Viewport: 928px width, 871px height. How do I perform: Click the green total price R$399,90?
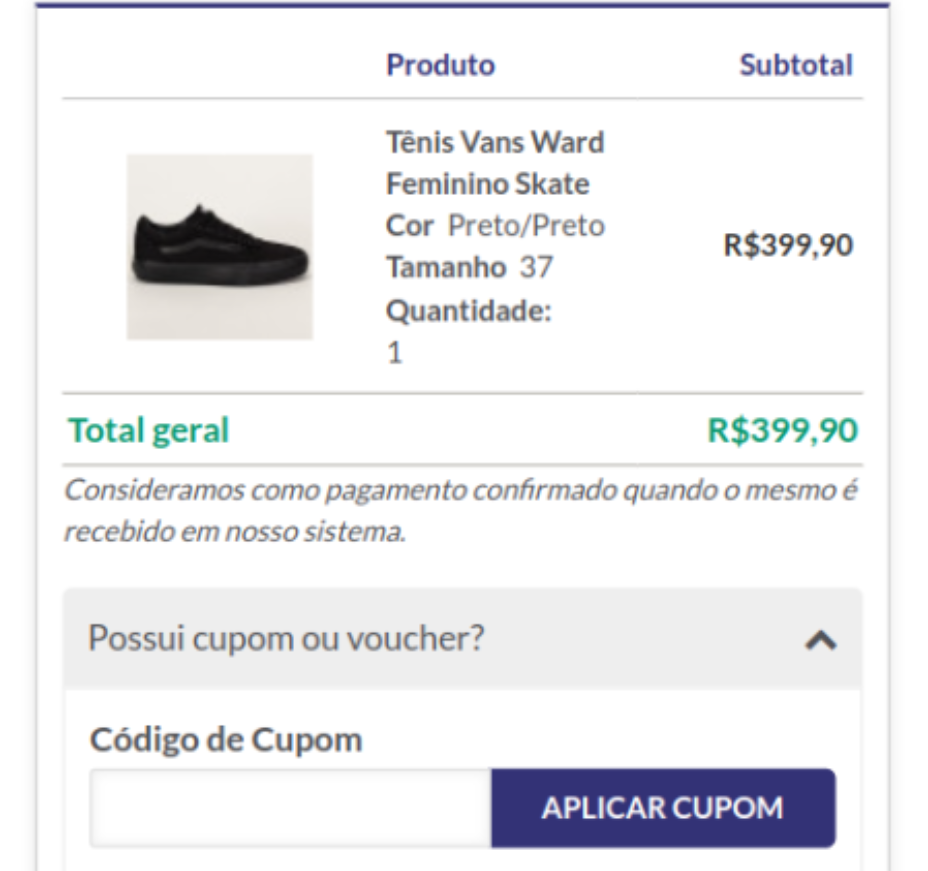click(782, 430)
